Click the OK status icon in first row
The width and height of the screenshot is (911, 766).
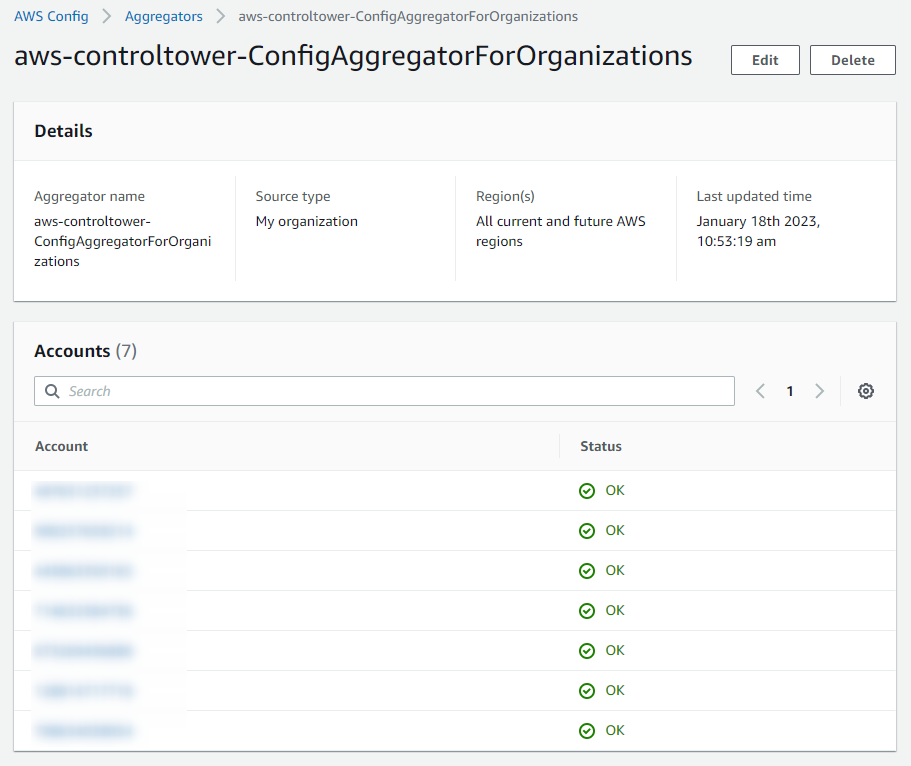587,491
